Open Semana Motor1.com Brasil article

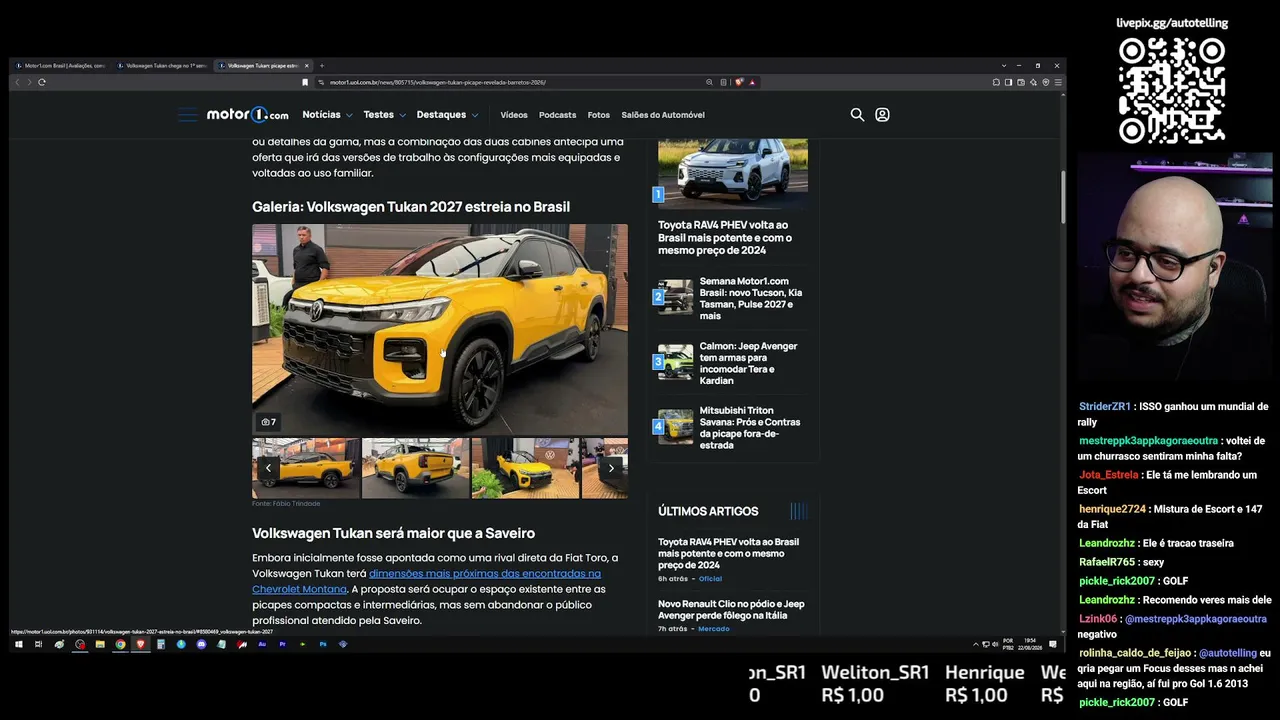coord(751,298)
